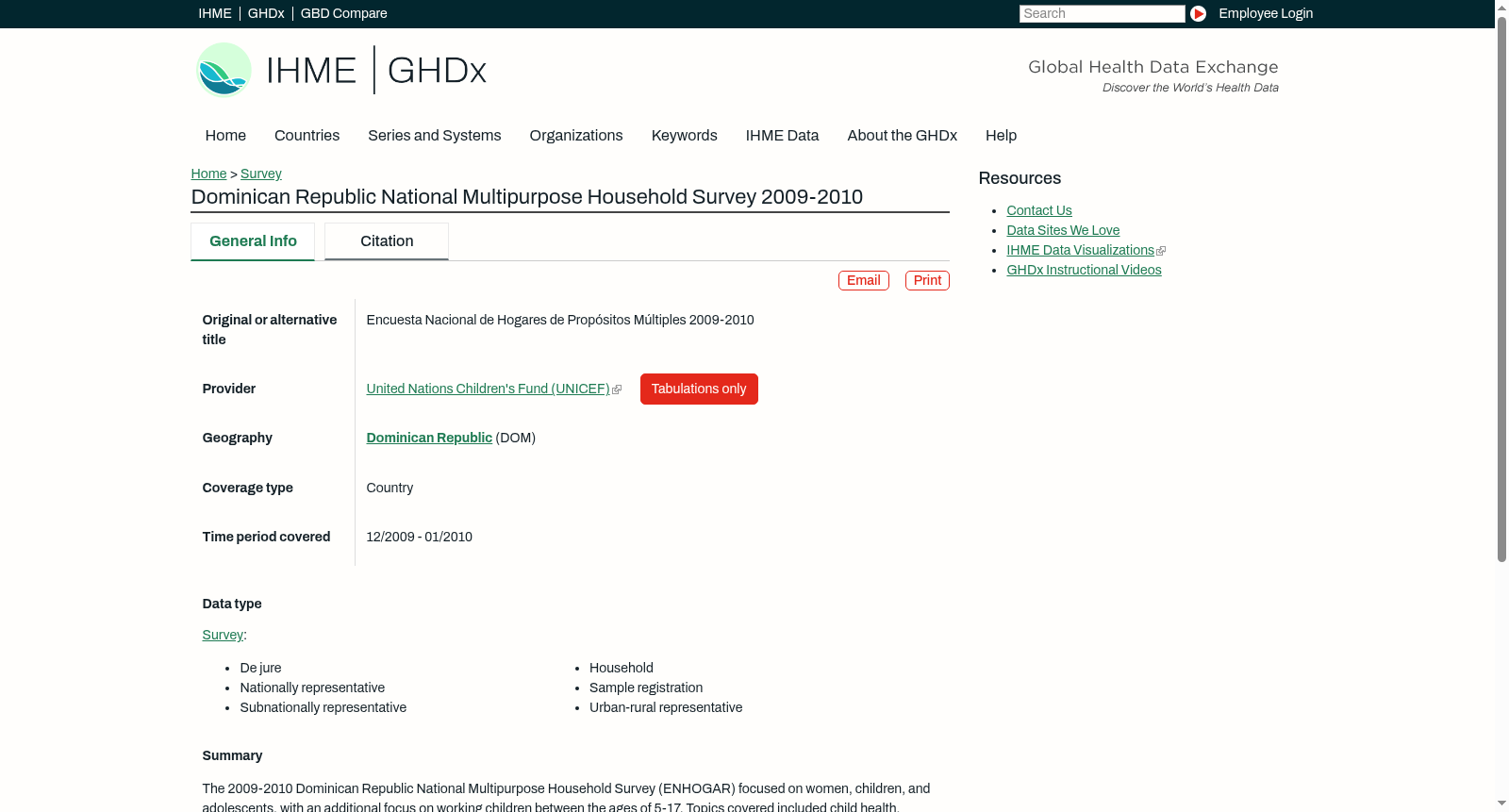Open About the GHDx menu item
This screenshot has height=812, width=1509.
tap(902, 135)
